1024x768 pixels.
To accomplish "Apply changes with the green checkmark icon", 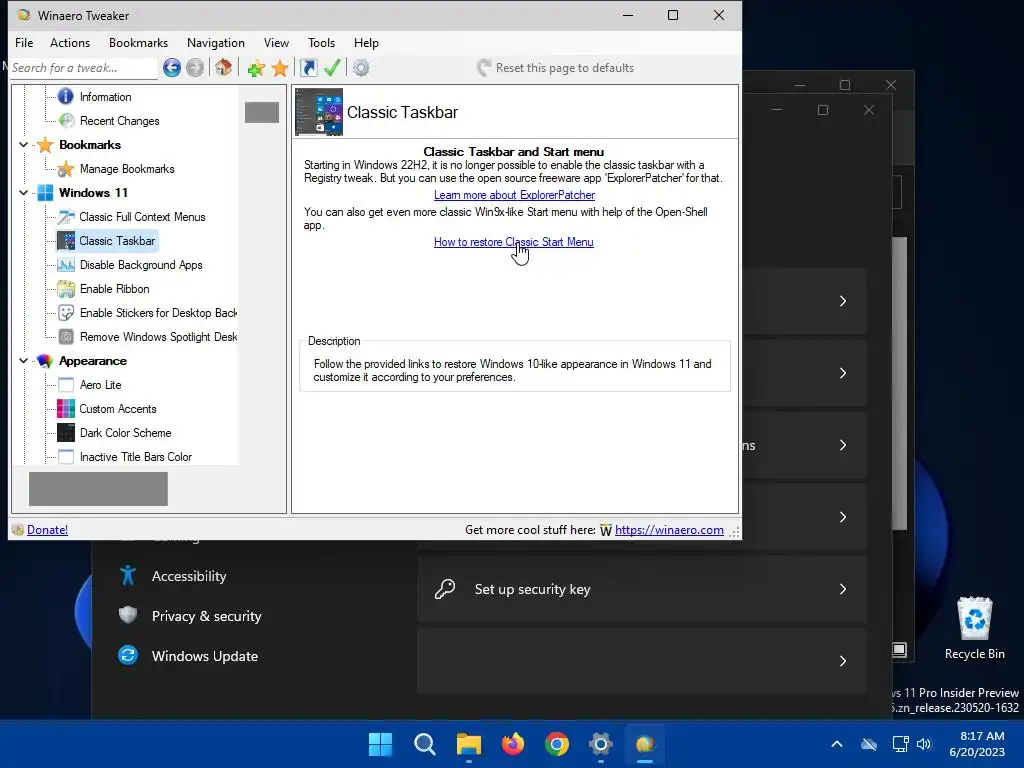I will (332, 67).
